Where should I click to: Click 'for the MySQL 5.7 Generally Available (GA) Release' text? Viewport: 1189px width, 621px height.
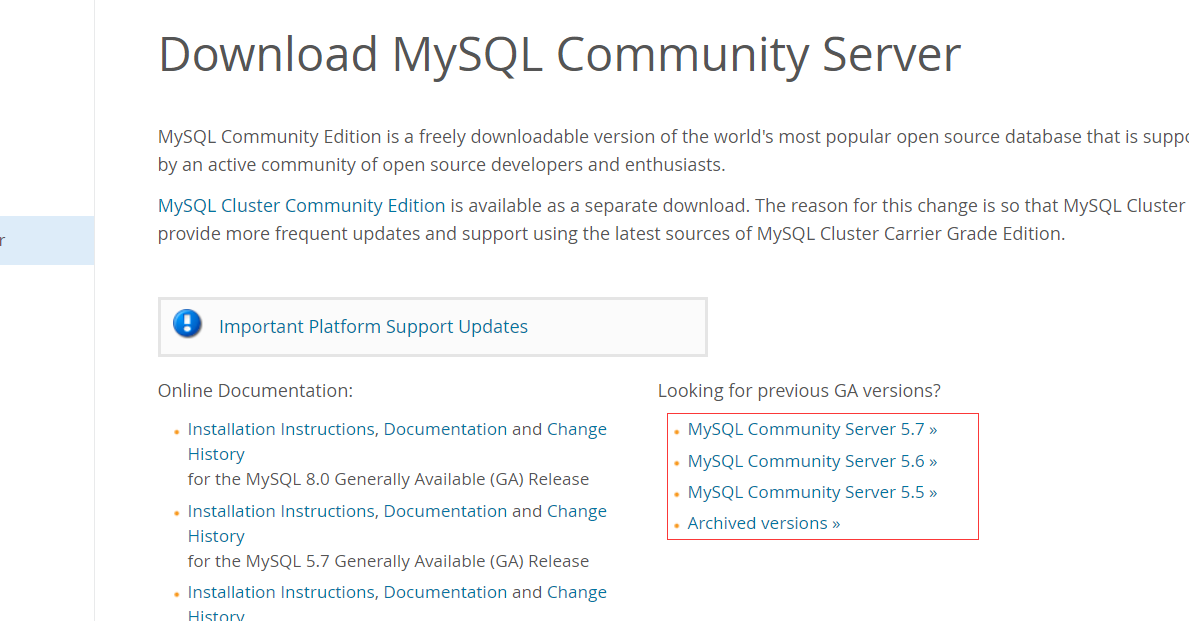click(x=388, y=561)
